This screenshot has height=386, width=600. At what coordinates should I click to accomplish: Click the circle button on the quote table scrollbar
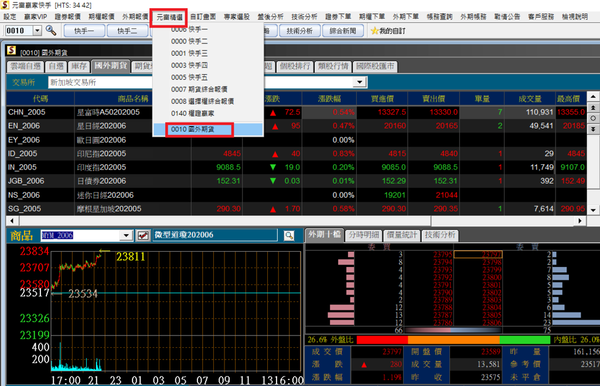593,118
